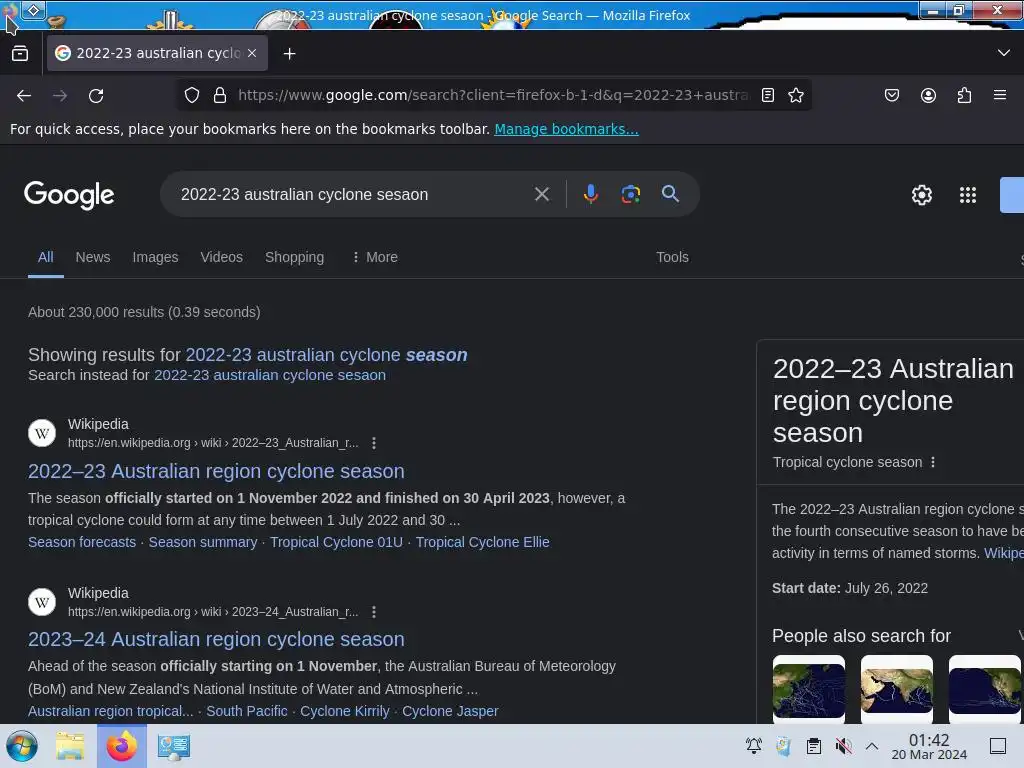Open second People also search for thumbnail
Screen dimensions: 1024x768
point(897,689)
